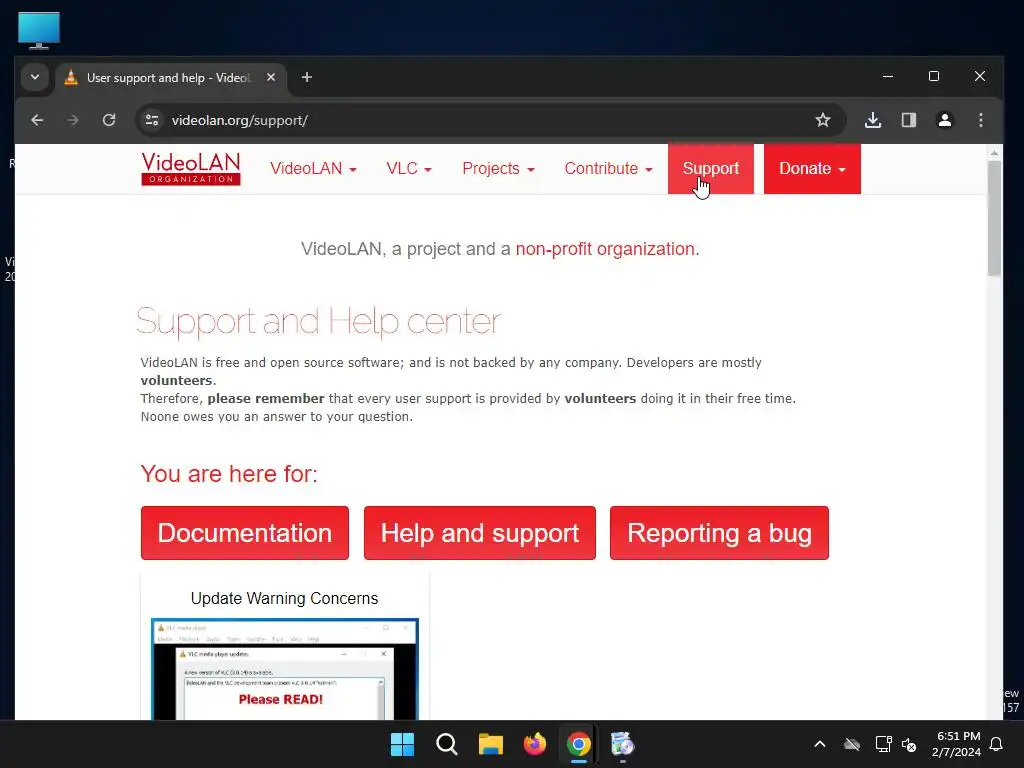Click the Update Warning Concerns heading
1024x768 pixels.
(284, 598)
